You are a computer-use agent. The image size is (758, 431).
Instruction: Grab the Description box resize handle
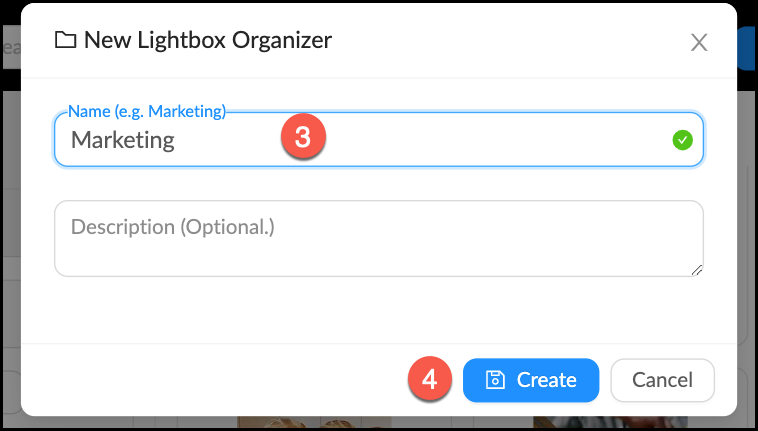(697, 269)
